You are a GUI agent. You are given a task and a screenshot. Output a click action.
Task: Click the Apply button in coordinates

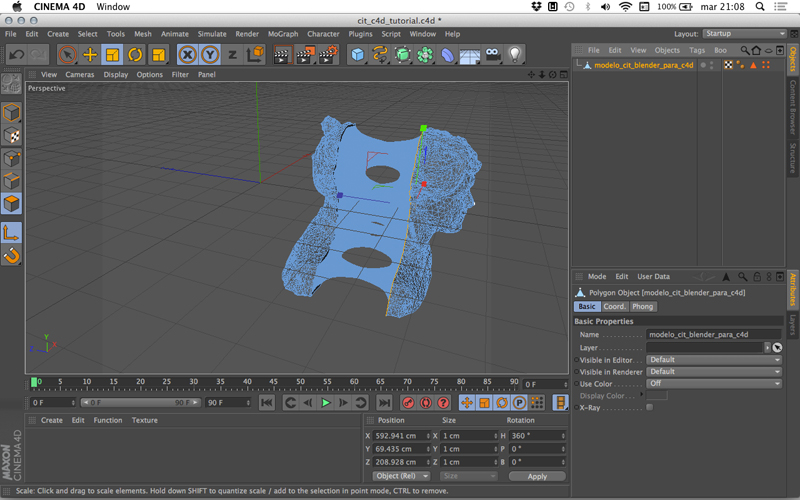click(537, 476)
